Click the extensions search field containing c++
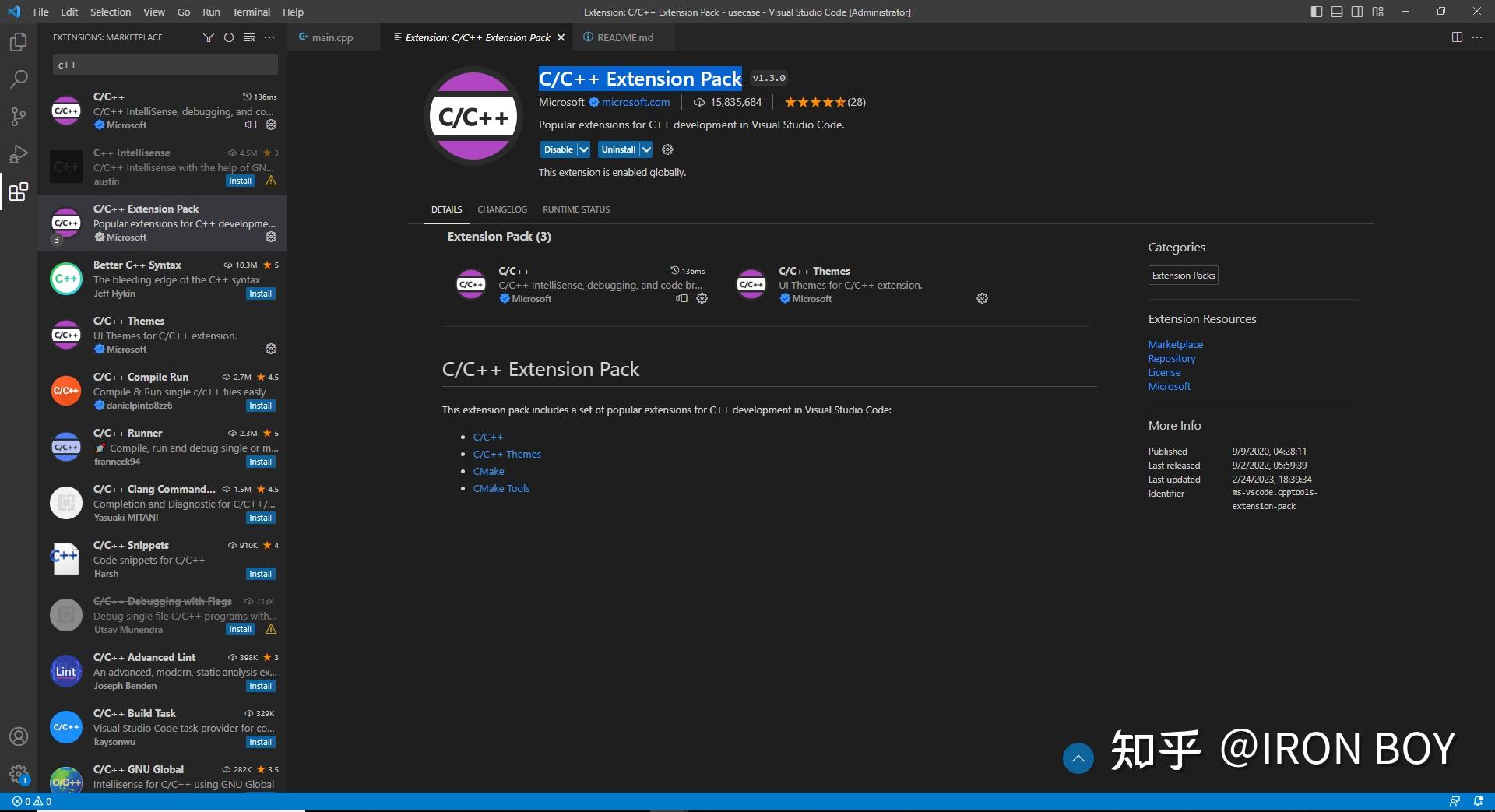The height and width of the screenshot is (812, 1495). 164,65
